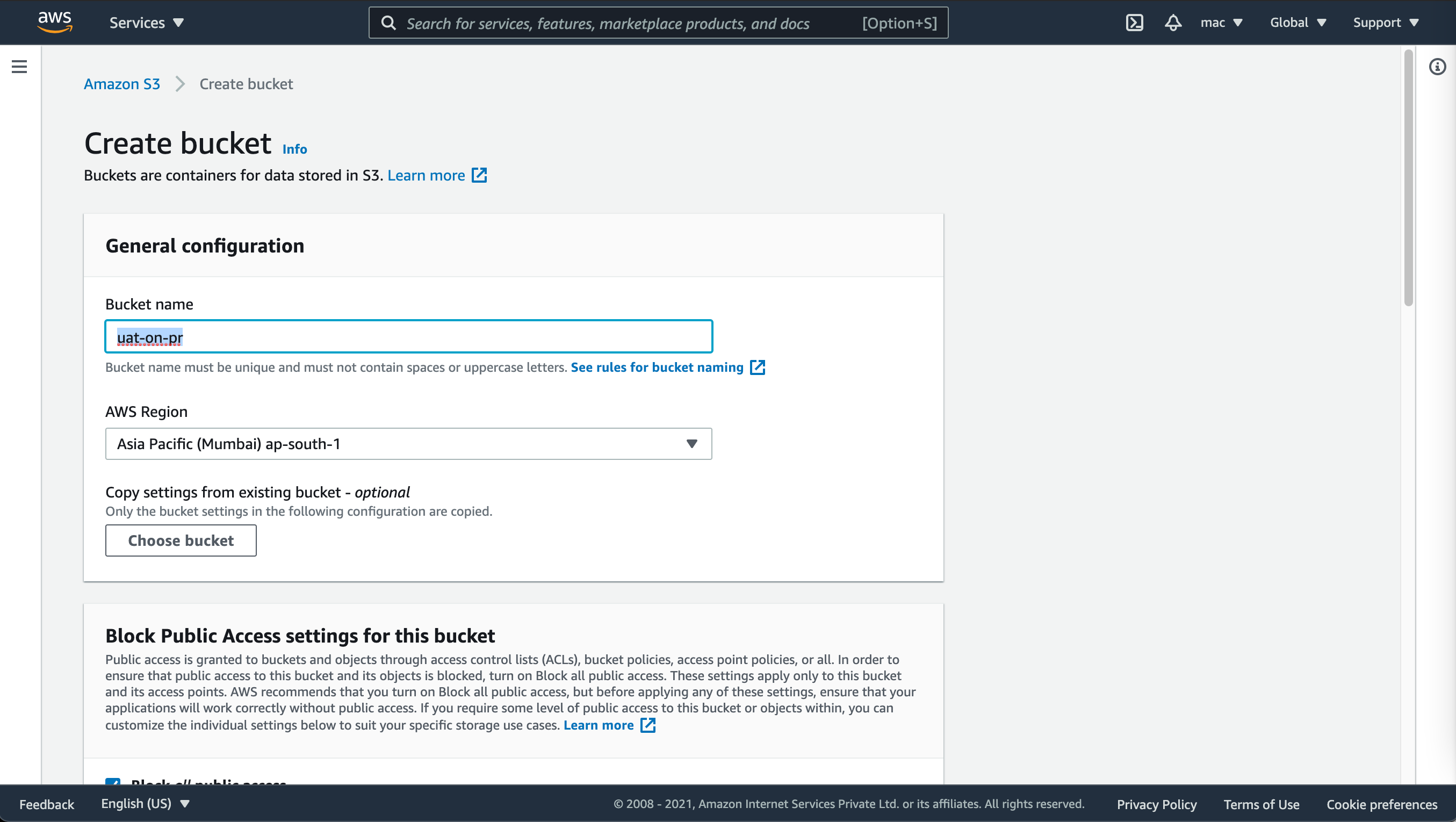
Task: Open the AWS Region dropdown
Action: [x=409, y=444]
